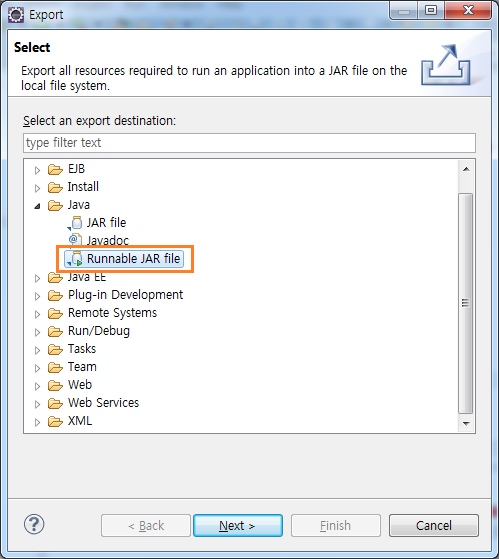Click the EJB folder icon
499x559 pixels.
(x=55, y=169)
